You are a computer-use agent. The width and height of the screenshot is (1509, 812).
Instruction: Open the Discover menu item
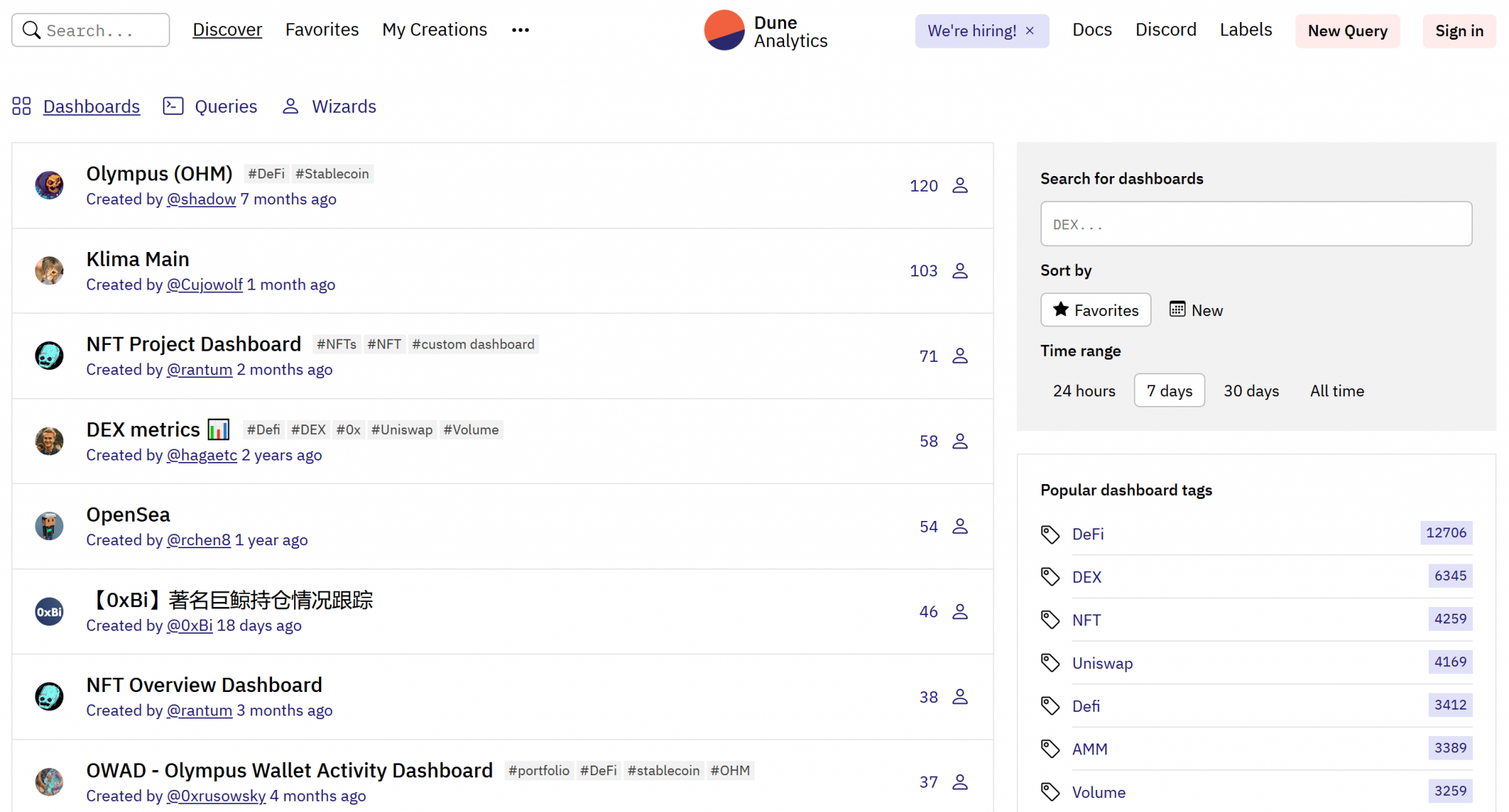coord(227,29)
